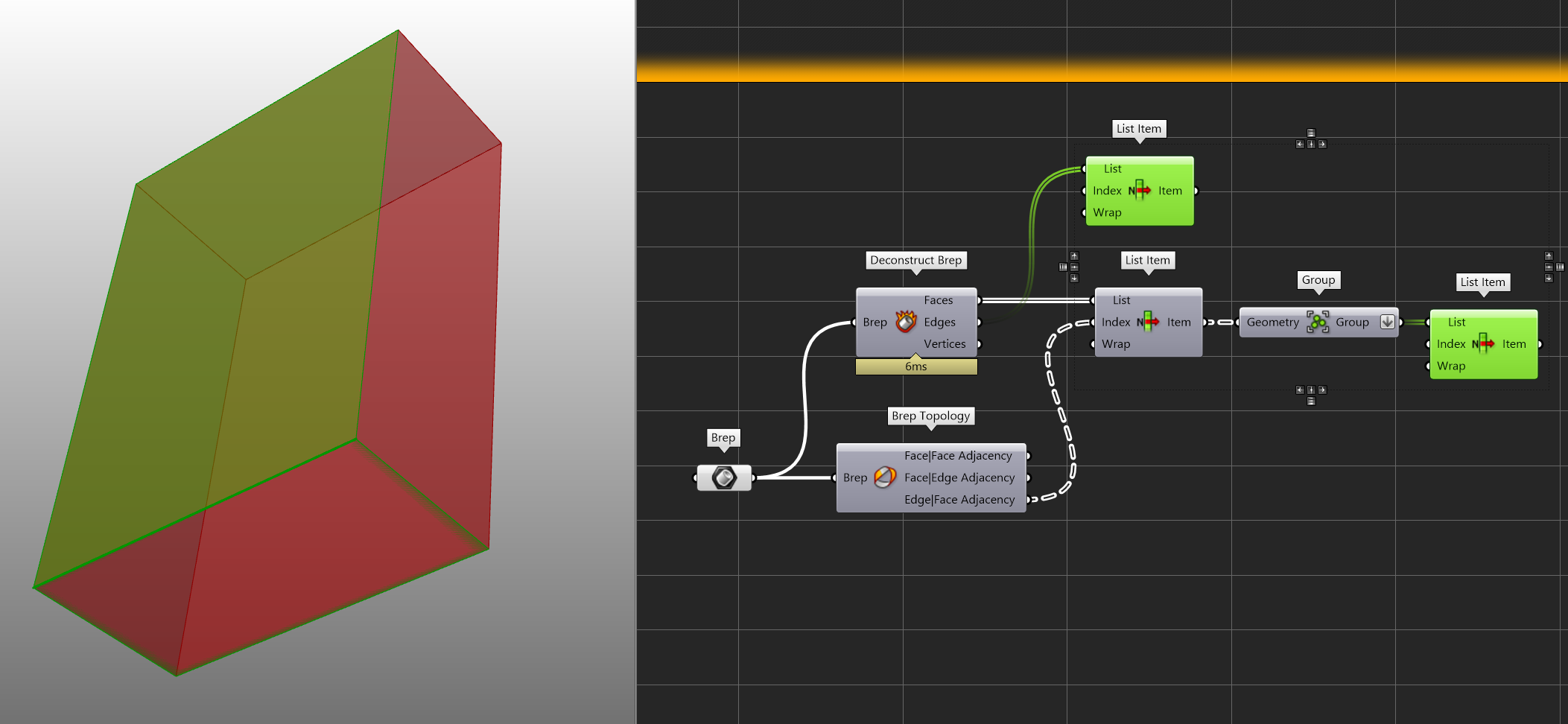Distribute vertically using lines icon above selection

tap(1311, 133)
